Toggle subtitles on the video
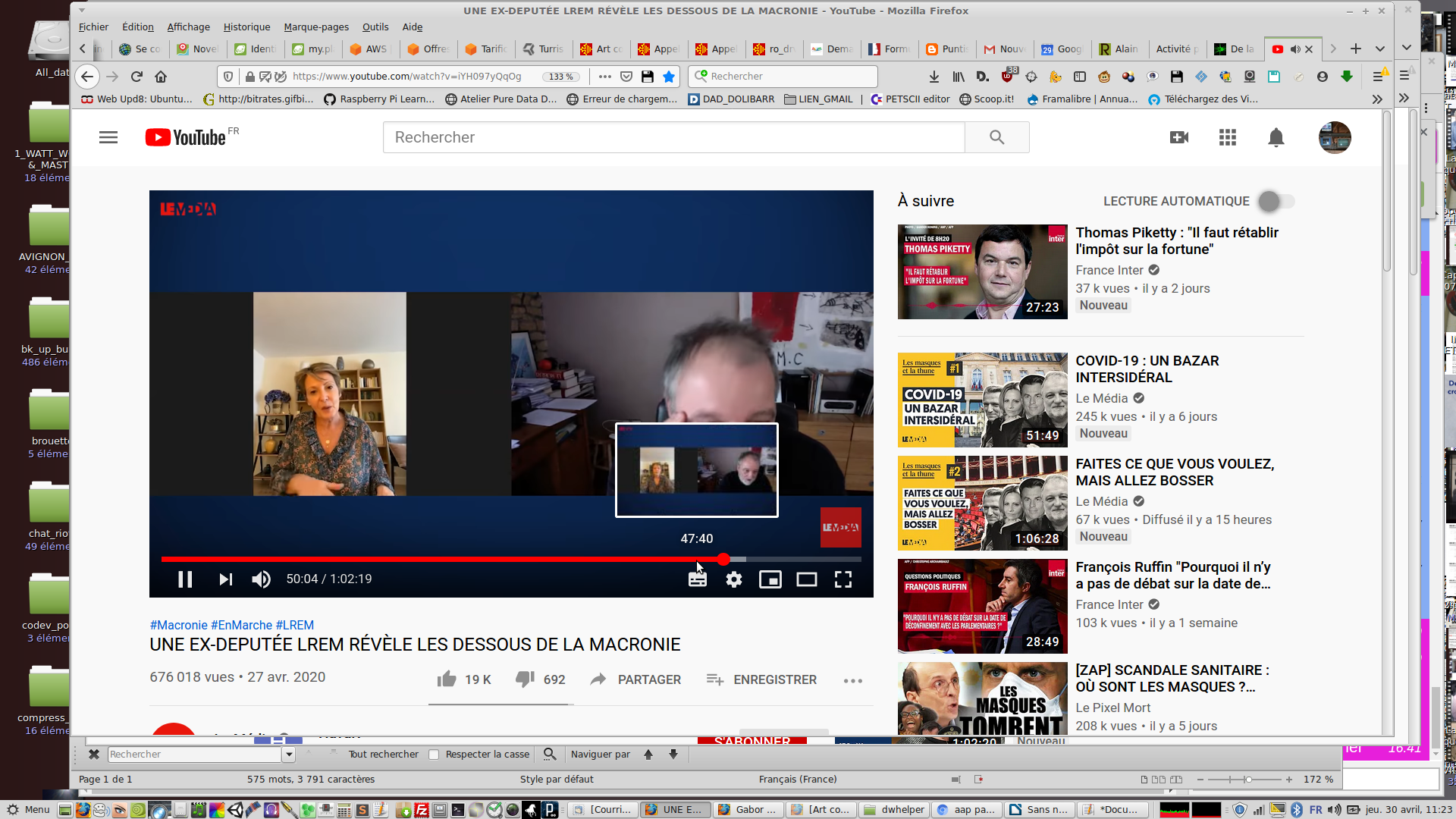 pyautogui.click(x=697, y=579)
